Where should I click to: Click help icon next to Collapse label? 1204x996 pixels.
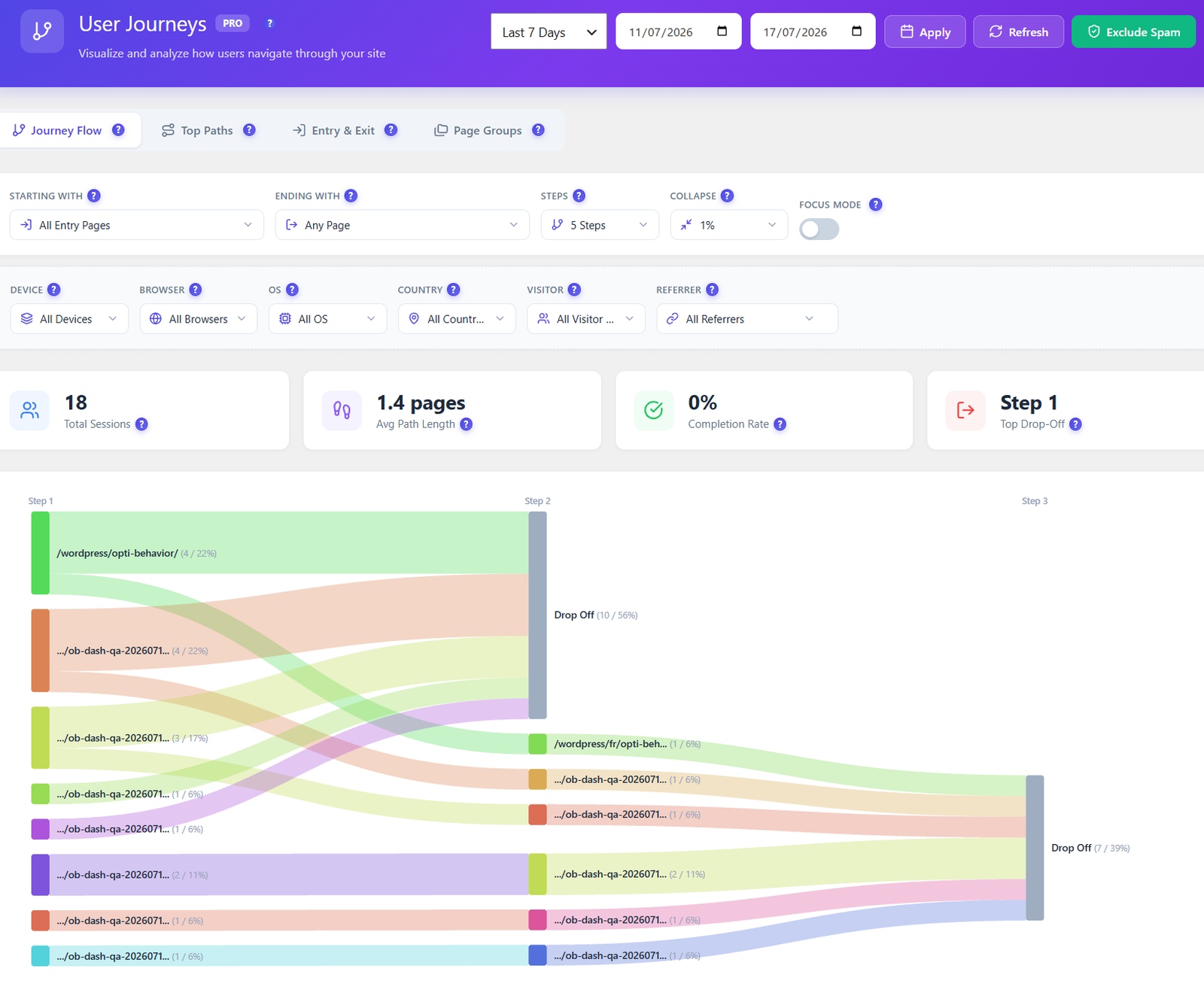point(727,196)
